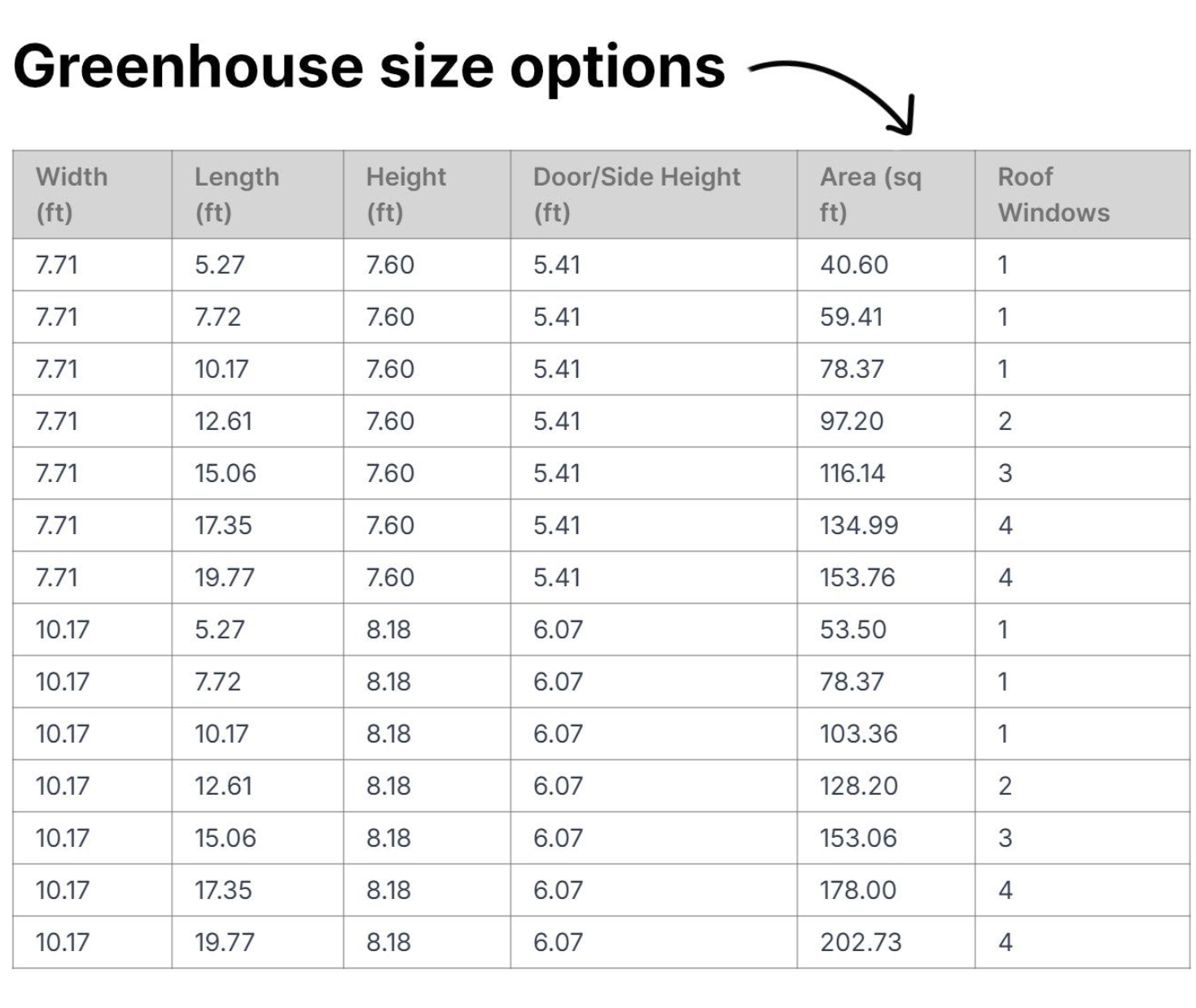Select the Length (ft) column header
This screenshot has height=1008, width=1196.
tap(236, 194)
